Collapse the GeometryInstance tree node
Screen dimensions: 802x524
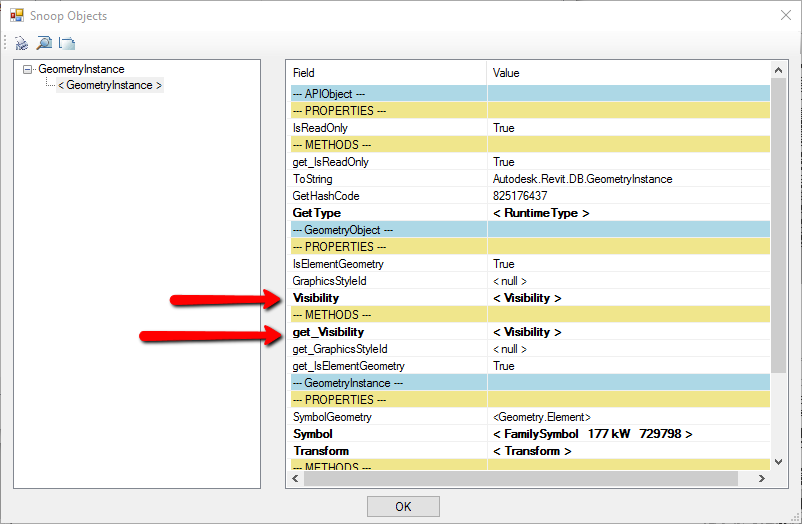pyautogui.click(x=28, y=70)
